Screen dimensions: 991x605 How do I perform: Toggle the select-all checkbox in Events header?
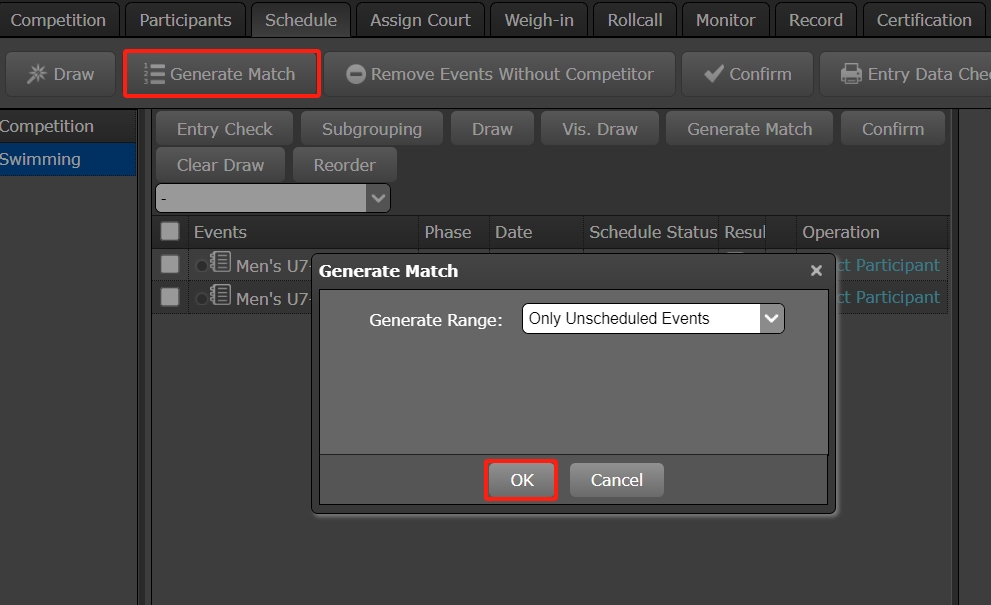tap(170, 232)
